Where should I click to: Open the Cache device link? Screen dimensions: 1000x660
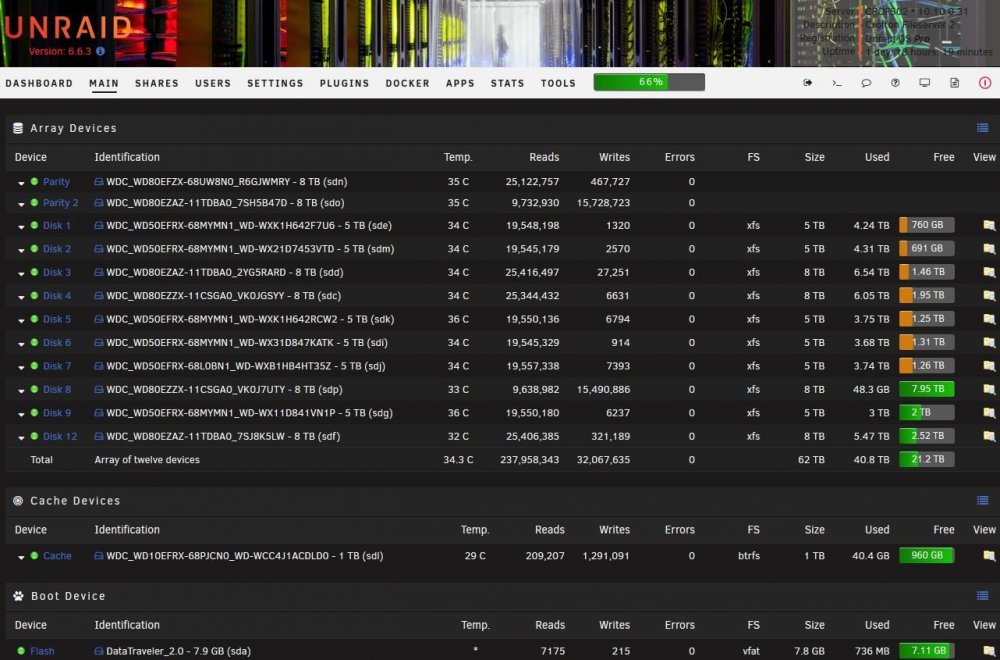pos(57,555)
